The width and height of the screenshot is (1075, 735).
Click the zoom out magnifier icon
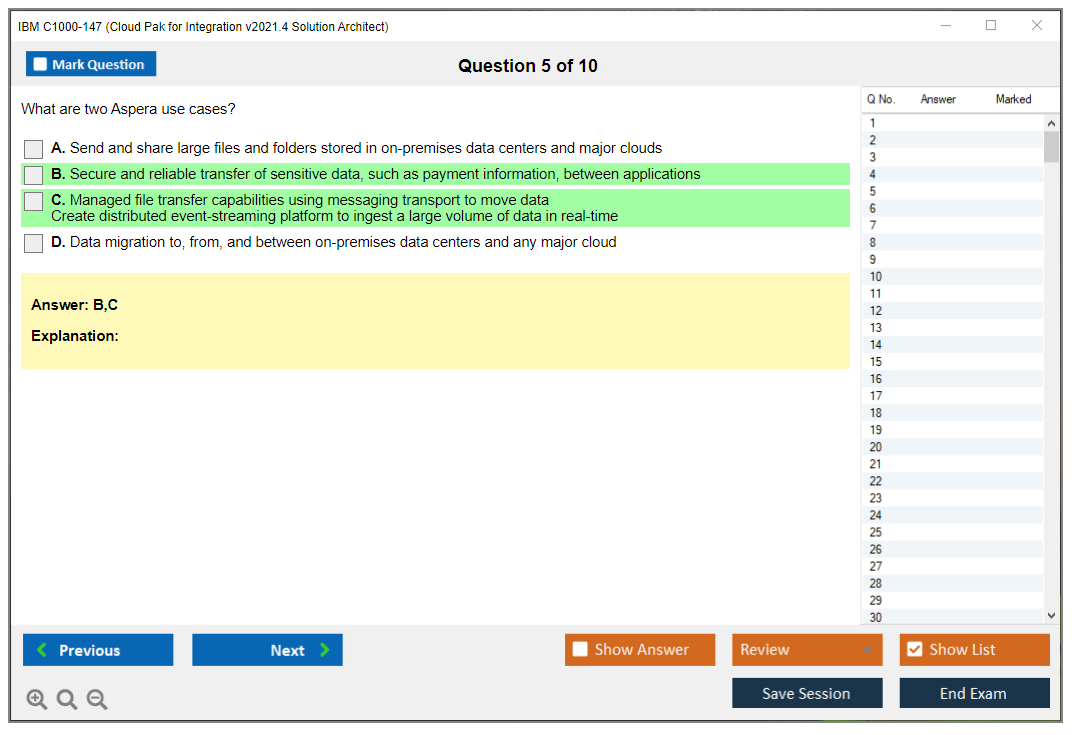point(97,700)
